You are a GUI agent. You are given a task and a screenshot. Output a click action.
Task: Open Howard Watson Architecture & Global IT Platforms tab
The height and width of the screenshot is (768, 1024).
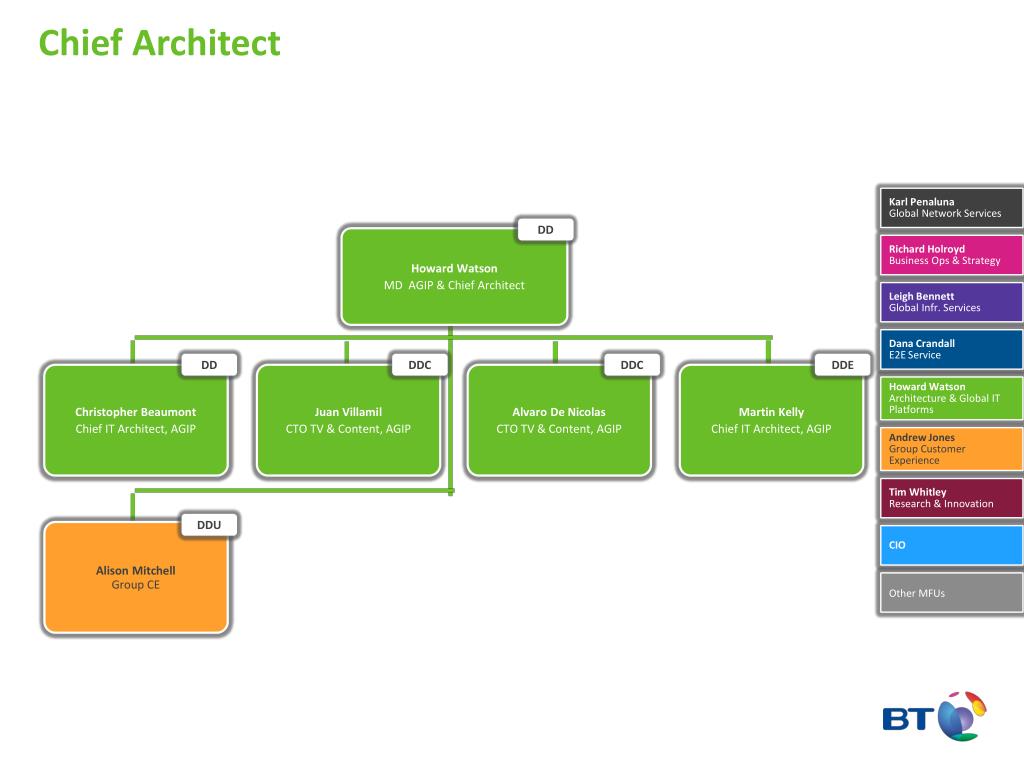tap(951, 398)
